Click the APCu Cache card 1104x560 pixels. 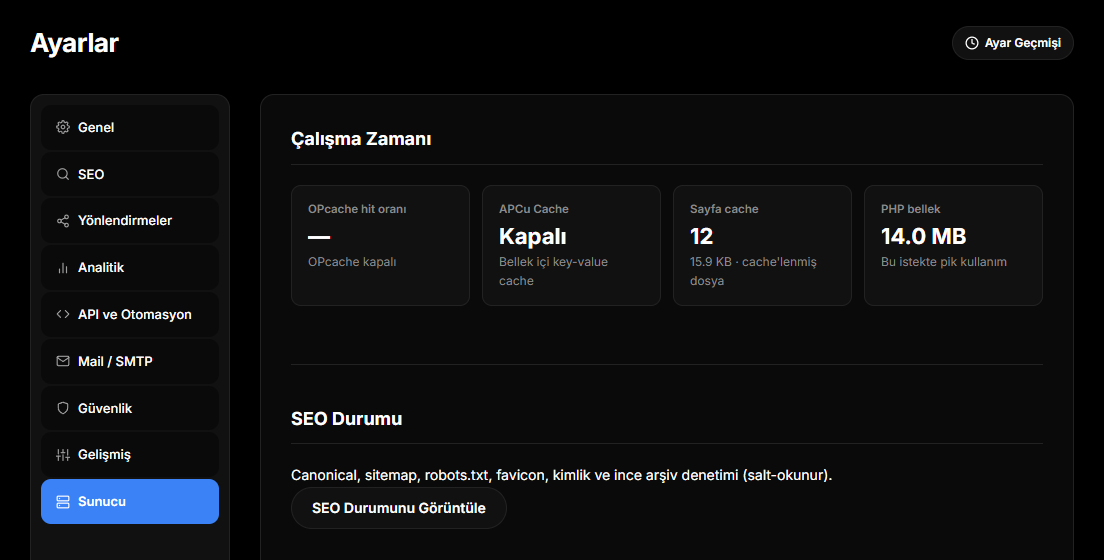pos(571,245)
